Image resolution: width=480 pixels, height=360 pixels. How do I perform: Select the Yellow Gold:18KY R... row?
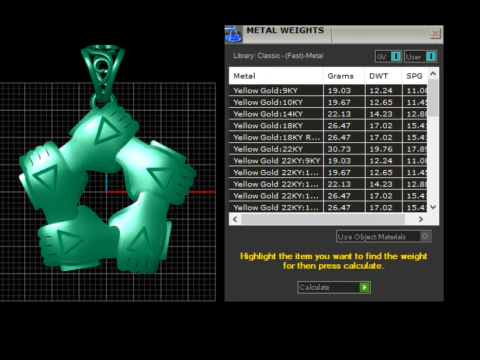coord(328,137)
